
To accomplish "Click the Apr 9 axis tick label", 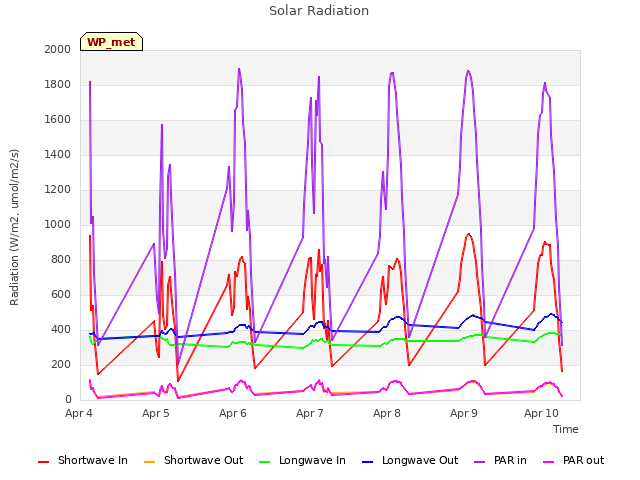I will point(464,413).
